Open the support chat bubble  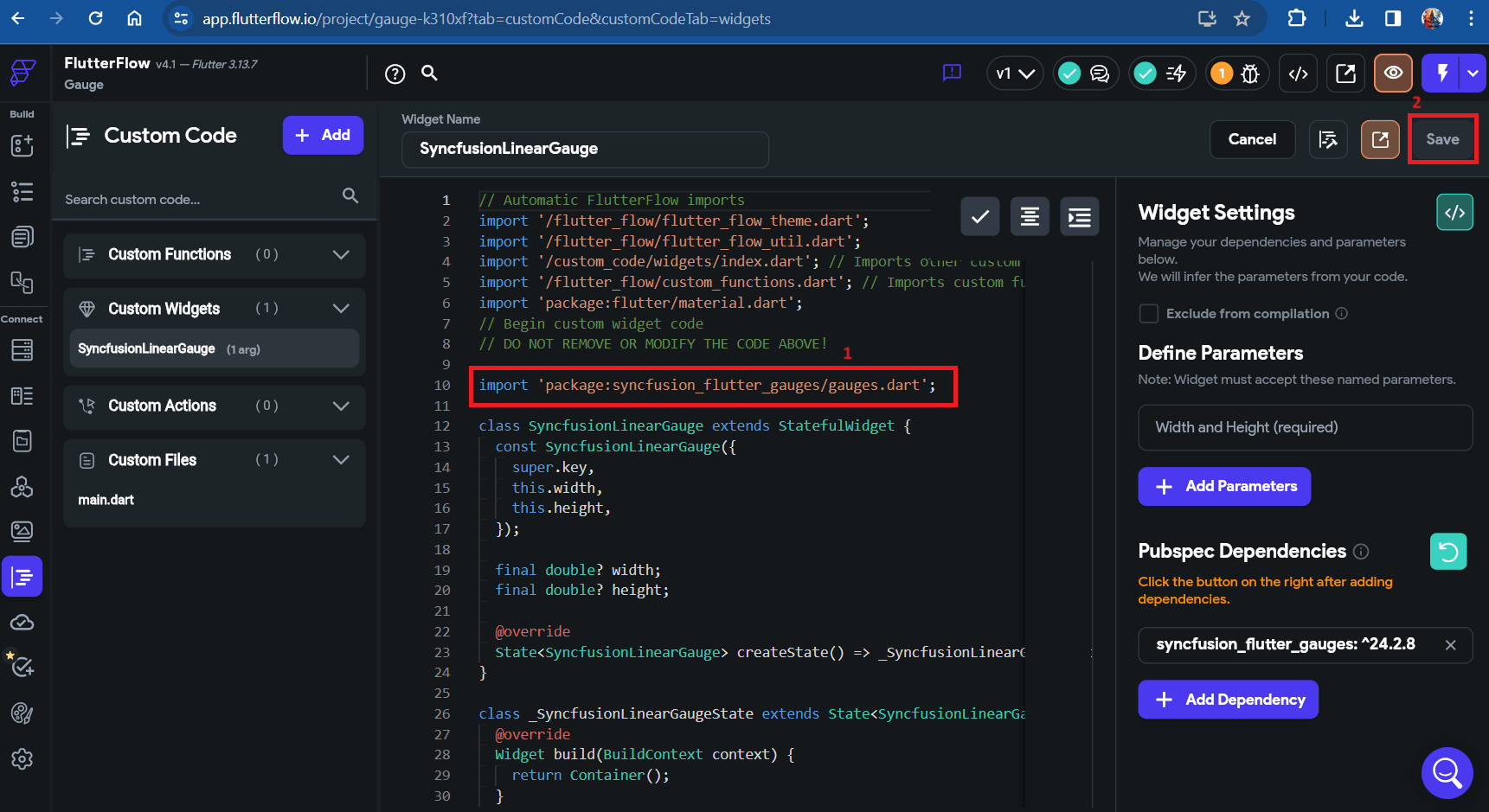tap(1447, 772)
